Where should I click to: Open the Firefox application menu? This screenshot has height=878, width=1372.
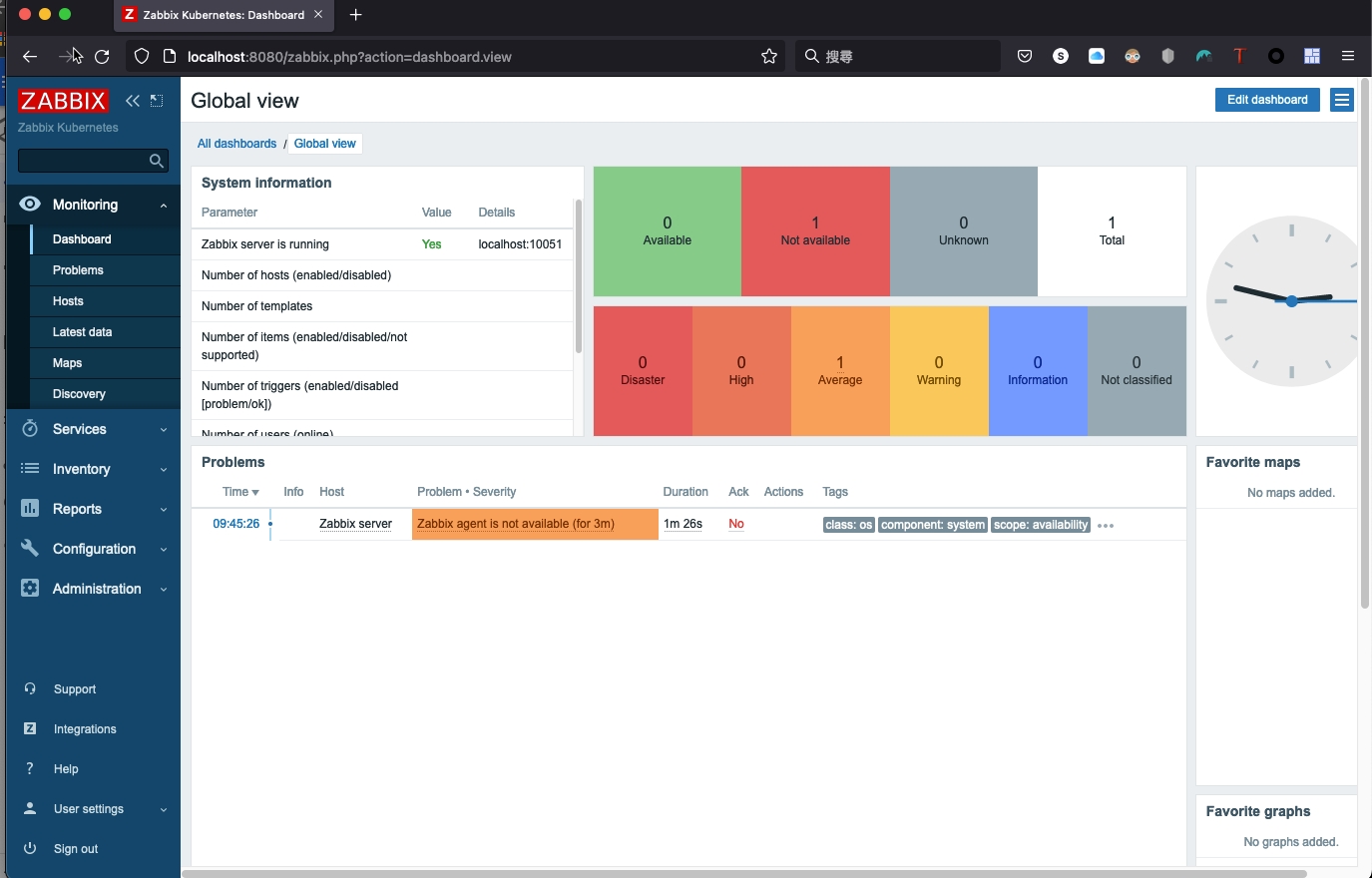(1348, 56)
